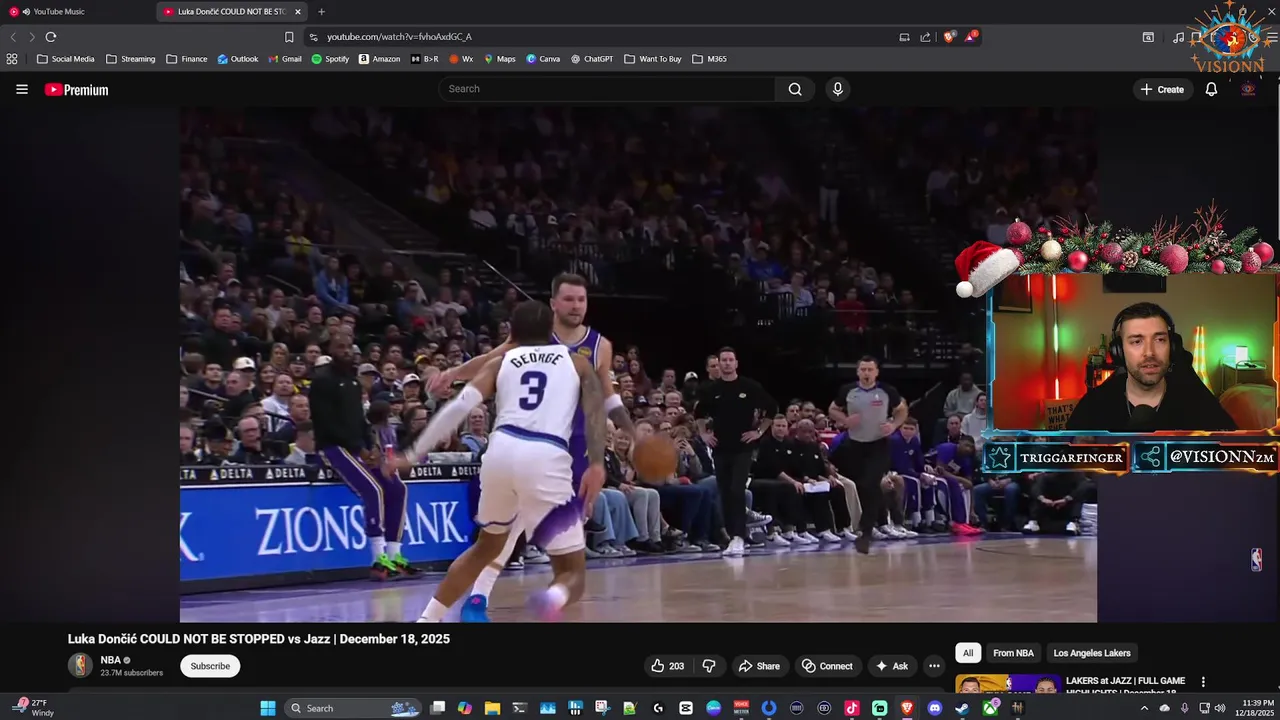Expand the Social Media bookmarks folder
This screenshot has height=720, width=1280.
coord(65,59)
